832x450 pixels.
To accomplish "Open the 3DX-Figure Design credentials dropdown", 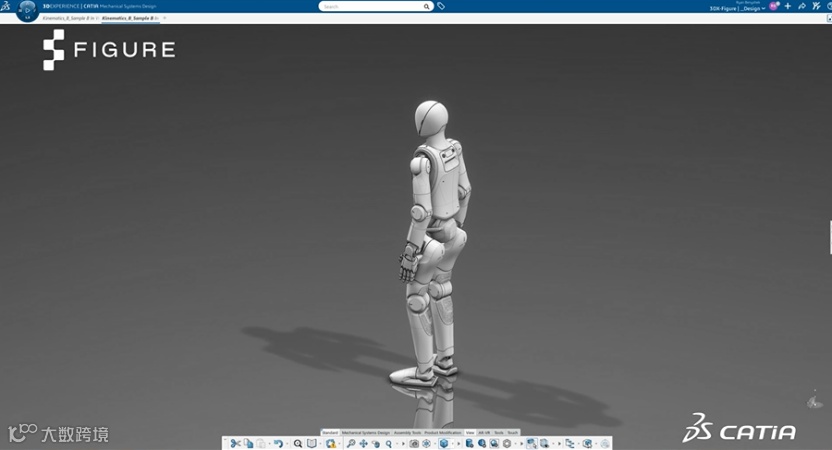I will [x=738, y=8].
